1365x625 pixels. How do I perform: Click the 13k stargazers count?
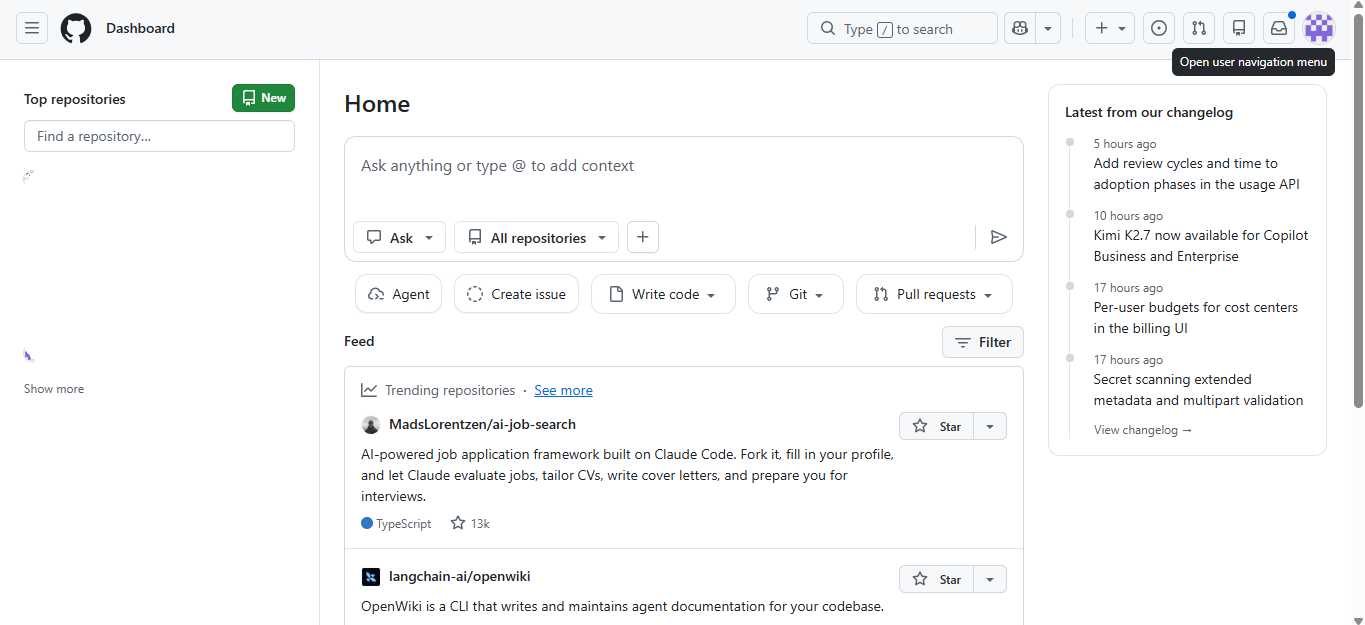[470, 523]
